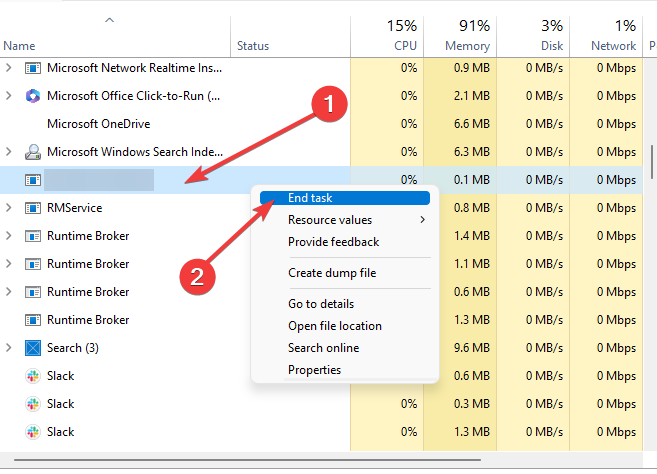This screenshot has height=474, width=657.
Task: Click the 6.6 MB memory cell
Action: 460,124
